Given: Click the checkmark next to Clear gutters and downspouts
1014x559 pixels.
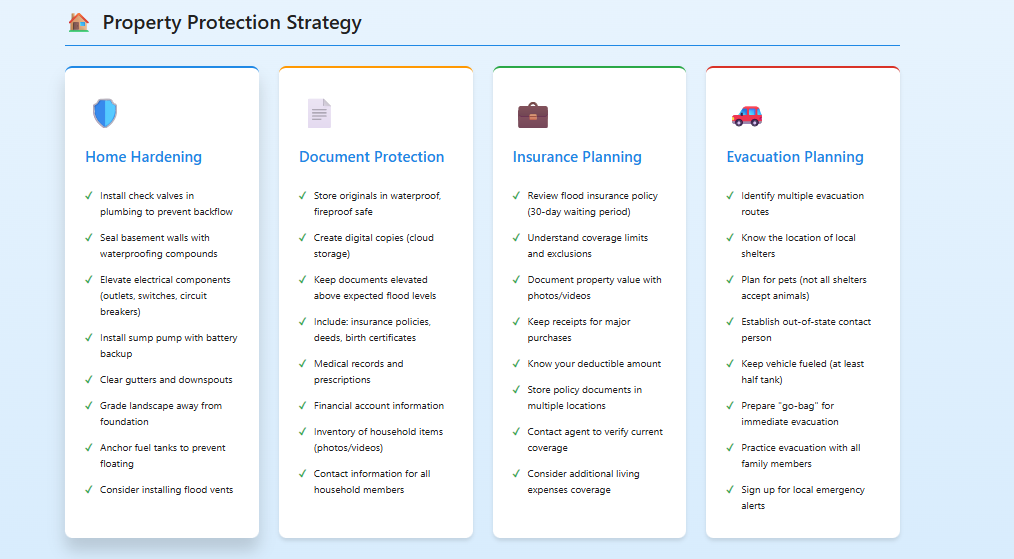Looking at the screenshot, I should (89, 380).
